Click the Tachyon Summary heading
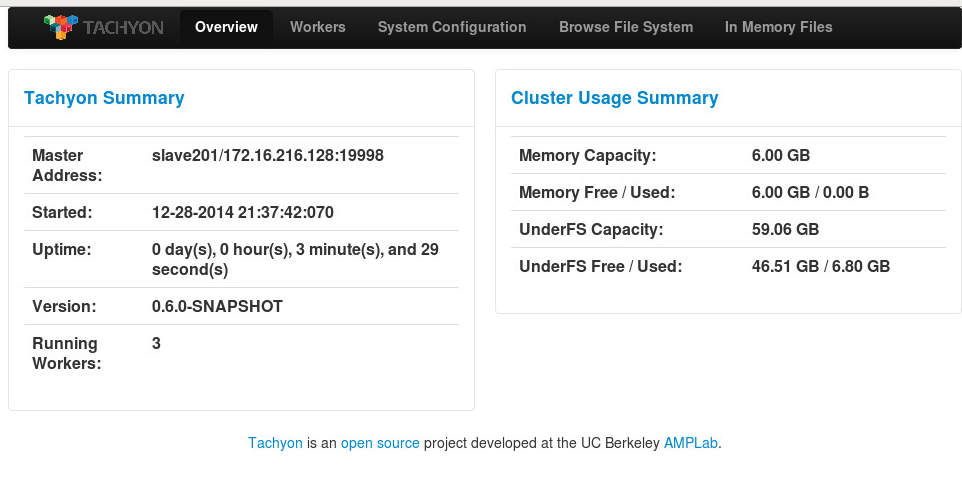Image resolution: width=962 pixels, height=486 pixels. coord(104,98)
